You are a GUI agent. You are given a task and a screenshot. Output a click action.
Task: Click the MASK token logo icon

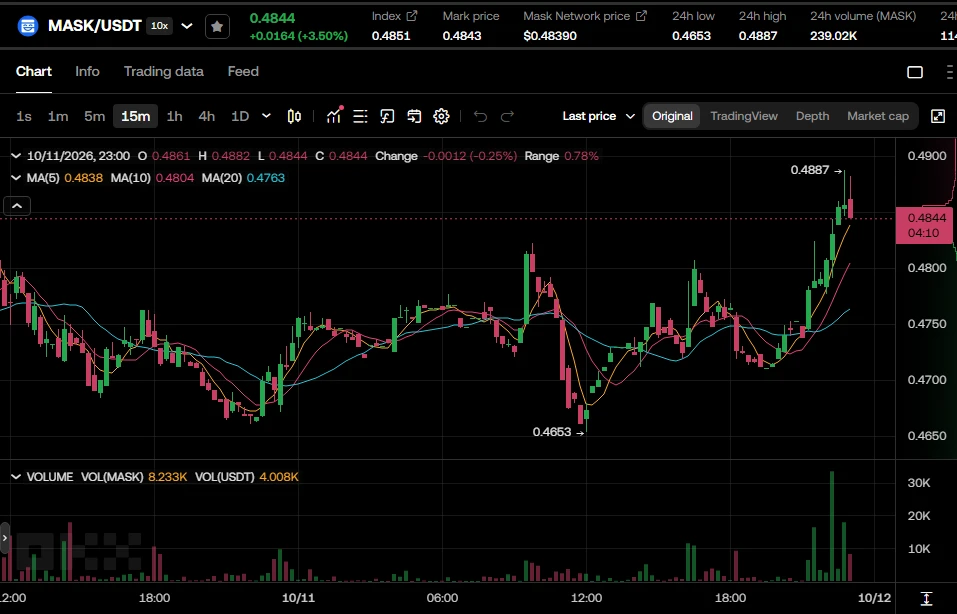(27, 26)
